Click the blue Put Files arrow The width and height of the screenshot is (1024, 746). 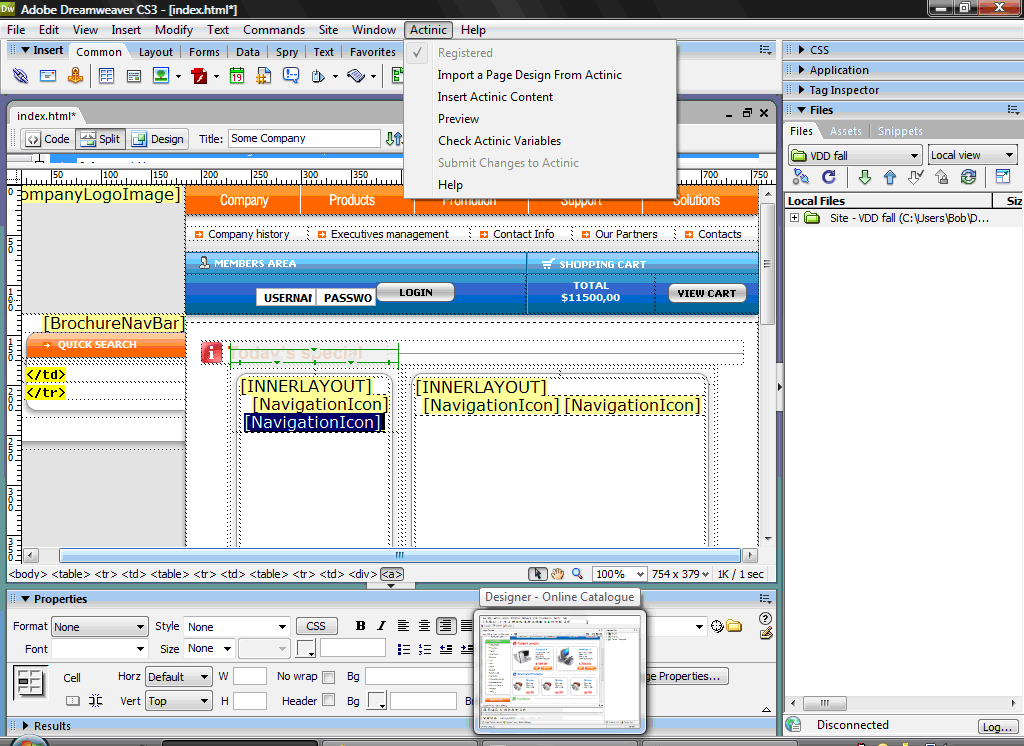point(890,177)
